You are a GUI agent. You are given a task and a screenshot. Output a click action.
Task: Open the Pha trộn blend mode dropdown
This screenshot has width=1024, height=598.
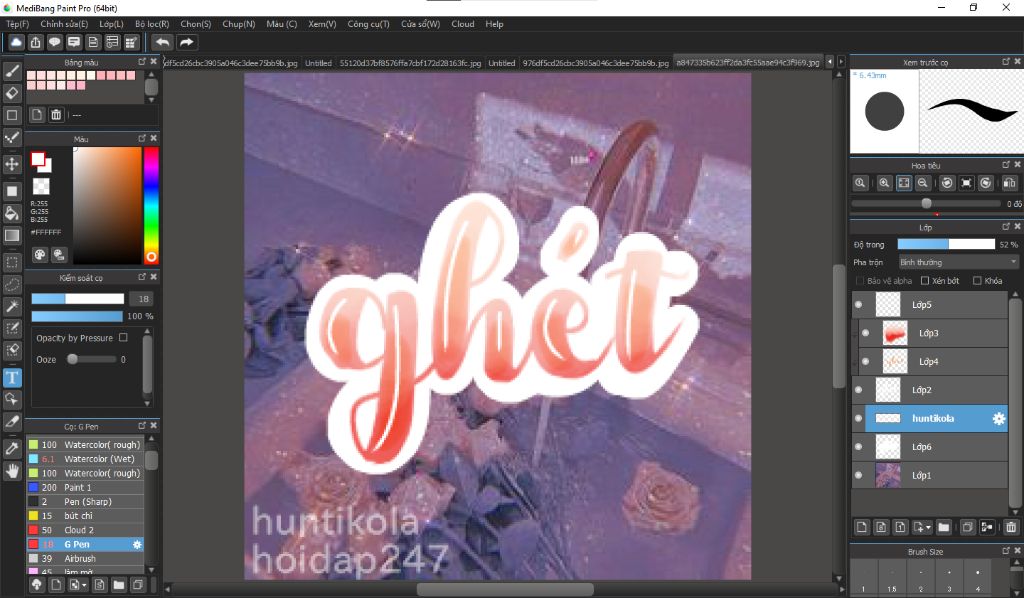[x=958, y=262]
